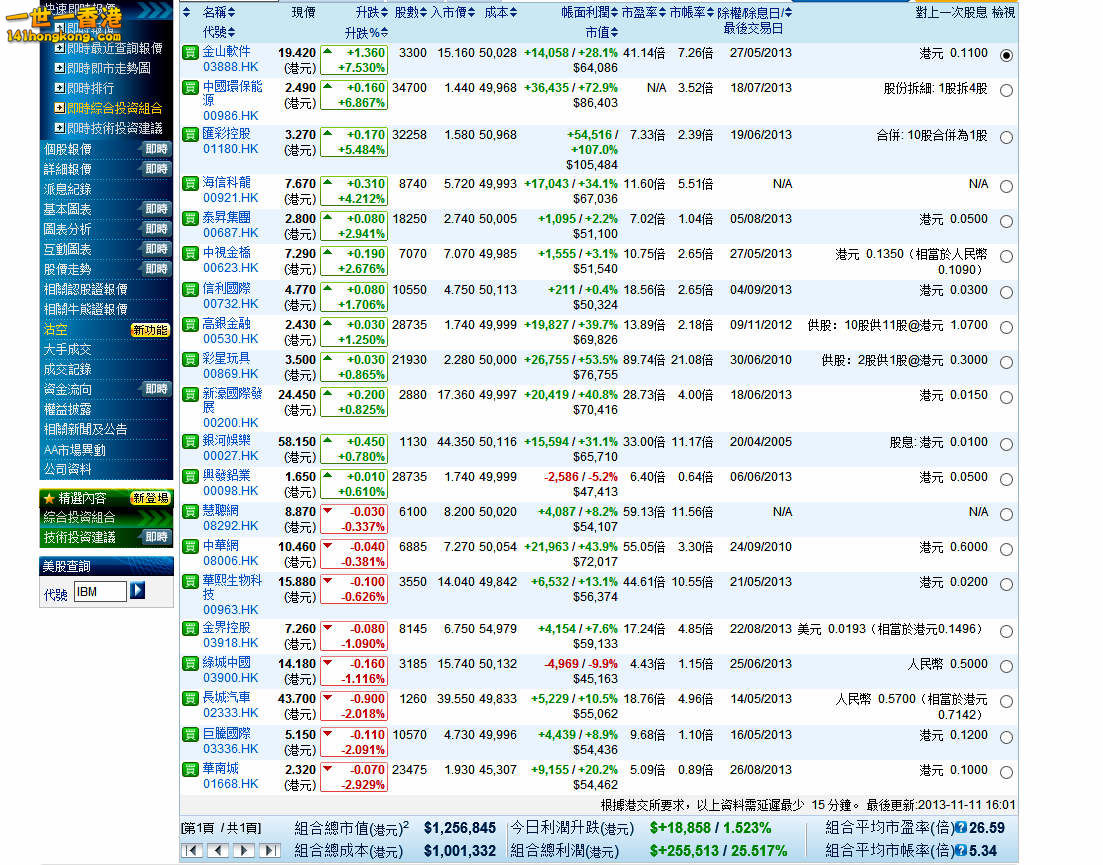
Task: Open the 00986.HK stock code link
Action: [x=231, y=115]
